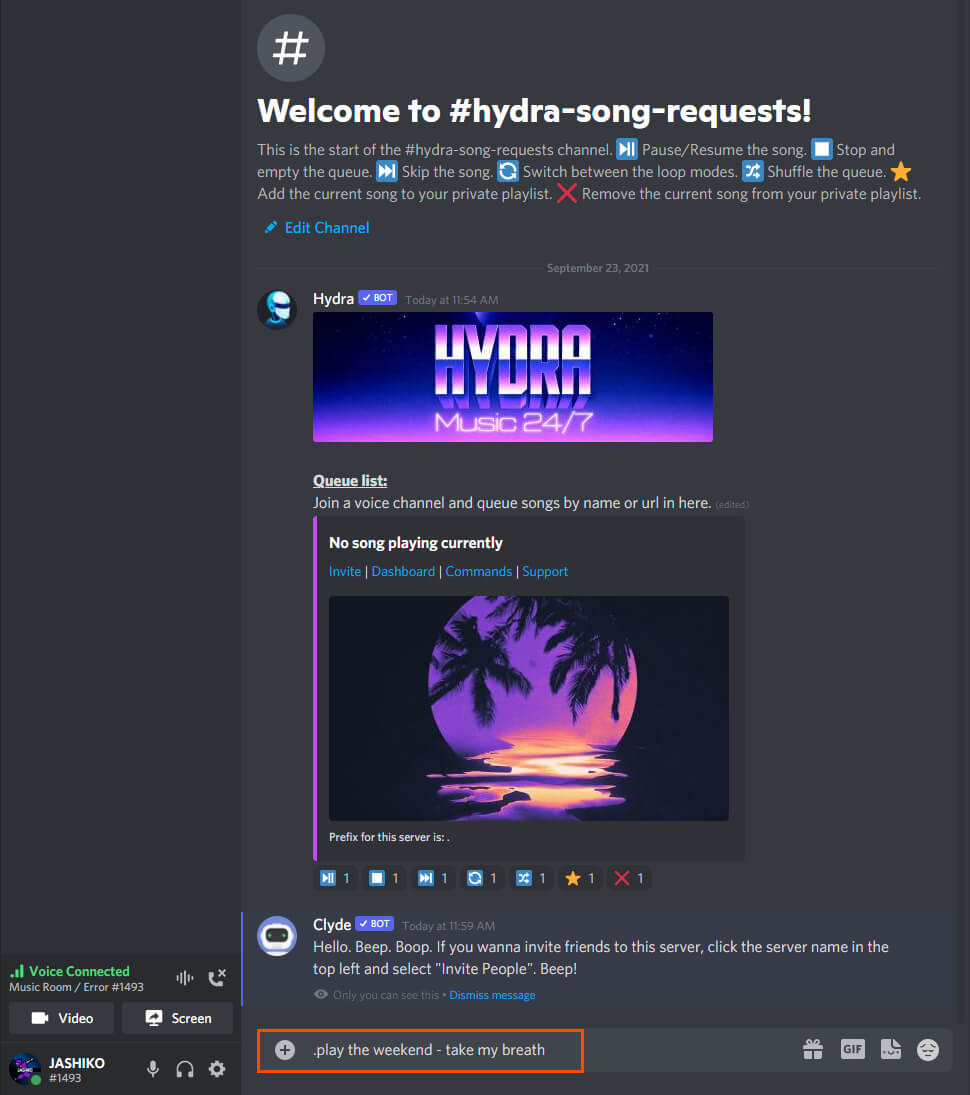
Task: Open the sticker picker
Action: 890,1049
